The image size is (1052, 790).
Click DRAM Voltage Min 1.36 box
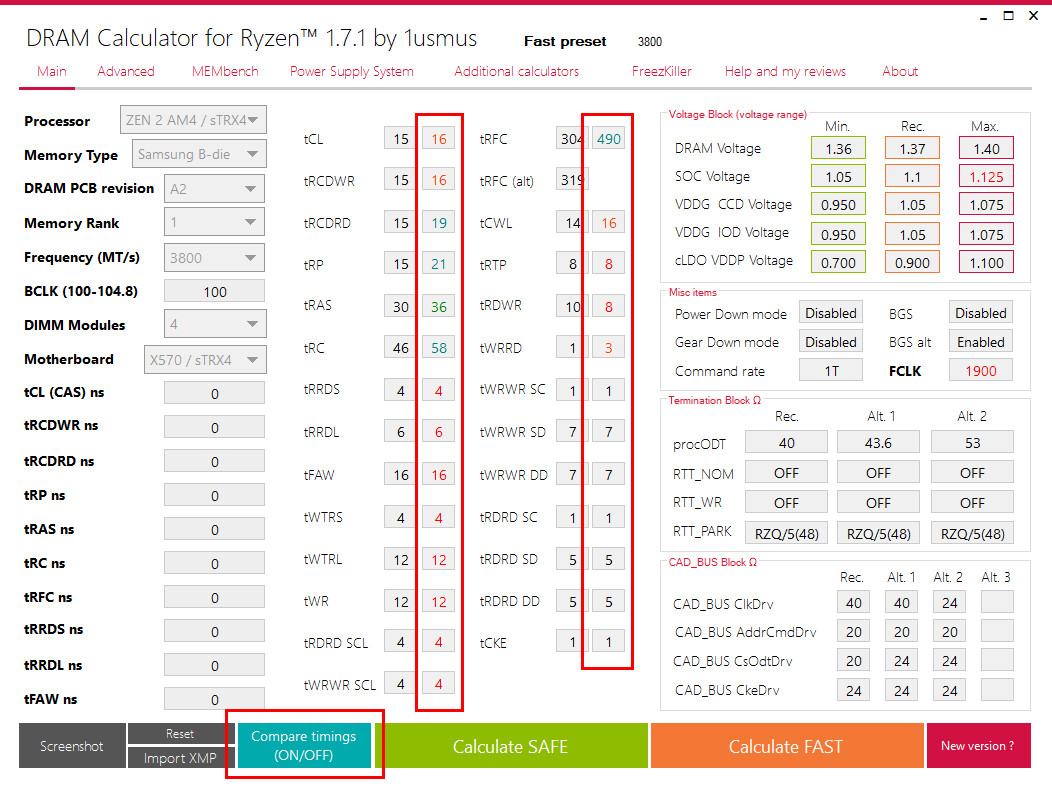tap(839, 148)
